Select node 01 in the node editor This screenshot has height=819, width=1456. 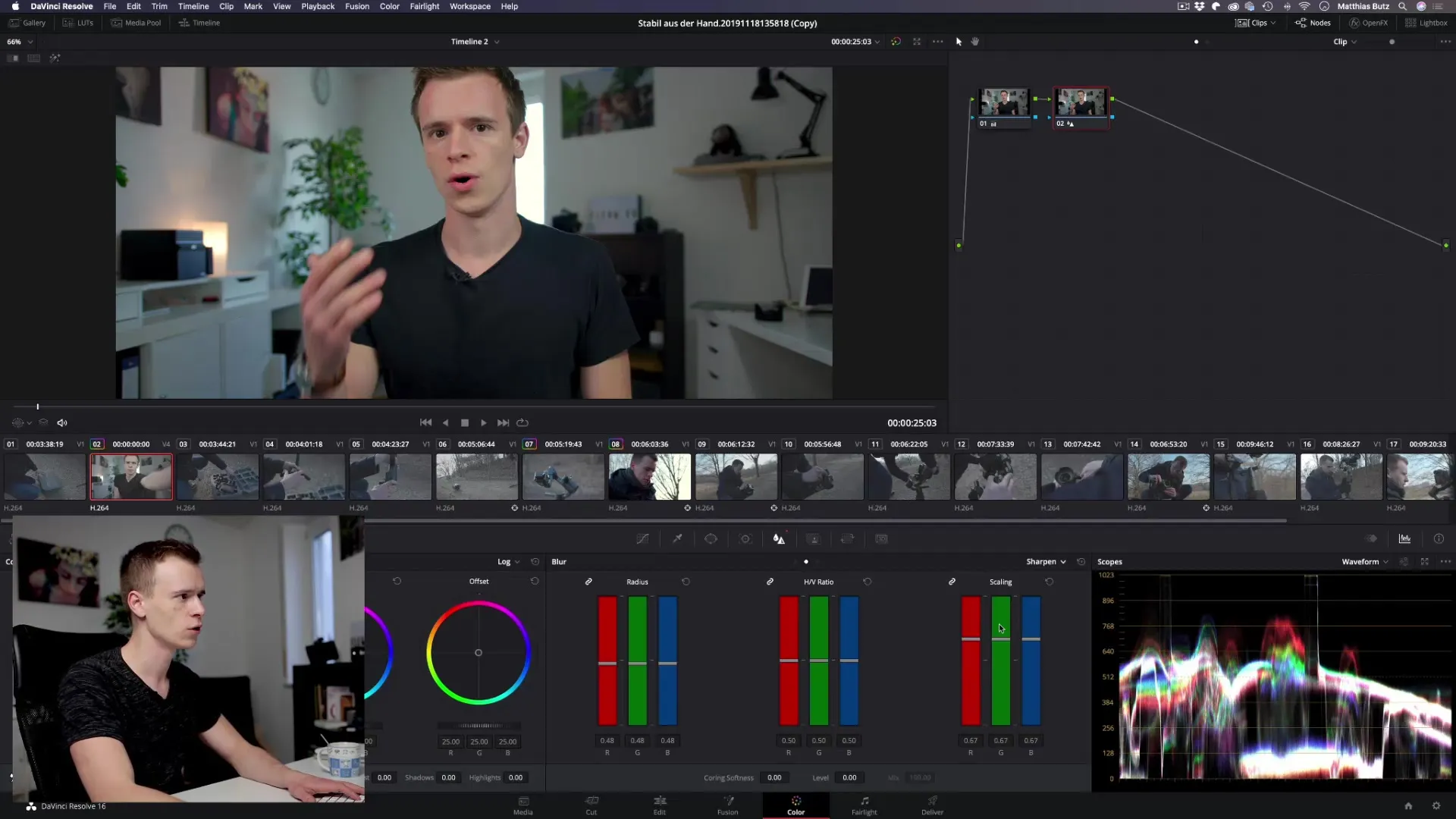(1004, 108)
